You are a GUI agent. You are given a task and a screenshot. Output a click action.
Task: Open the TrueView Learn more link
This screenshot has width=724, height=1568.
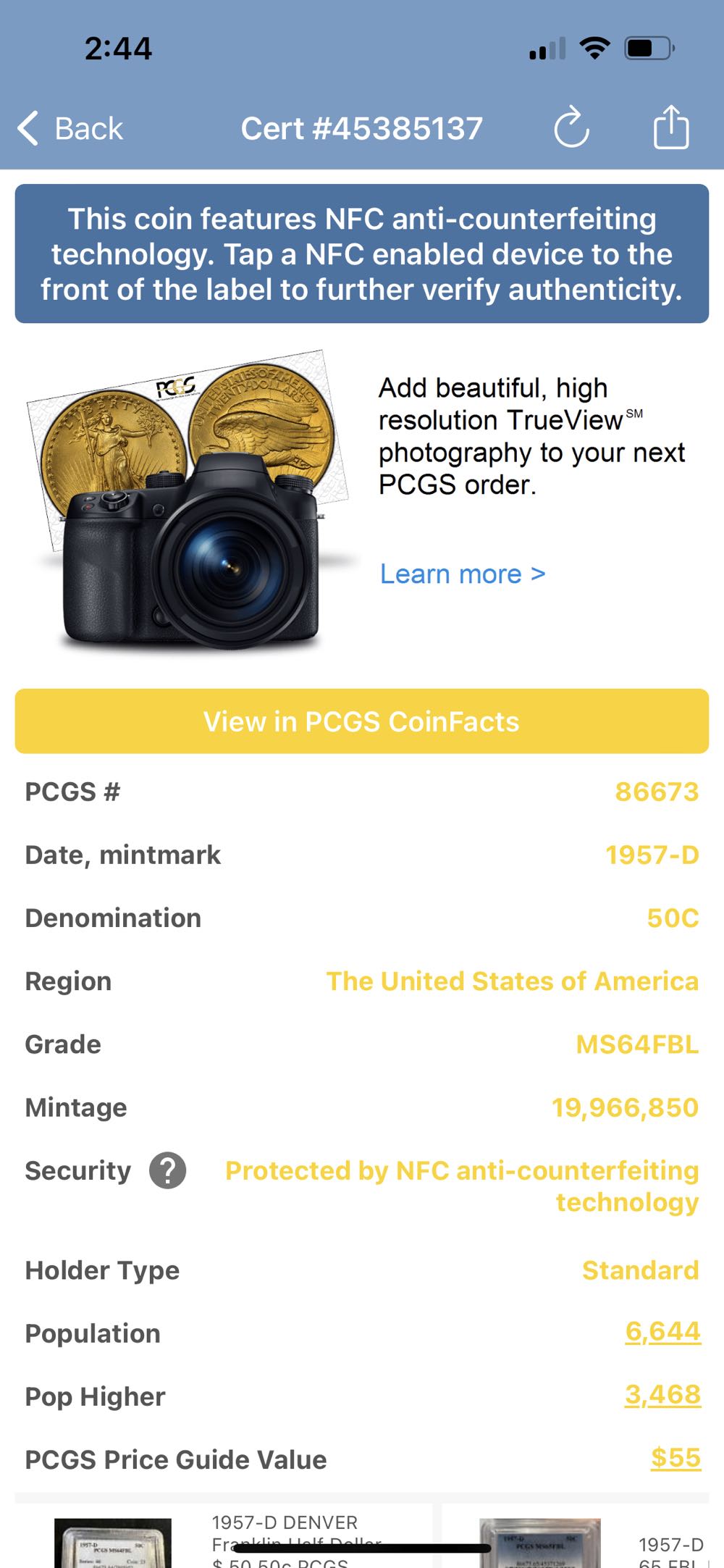click(463, 574)
